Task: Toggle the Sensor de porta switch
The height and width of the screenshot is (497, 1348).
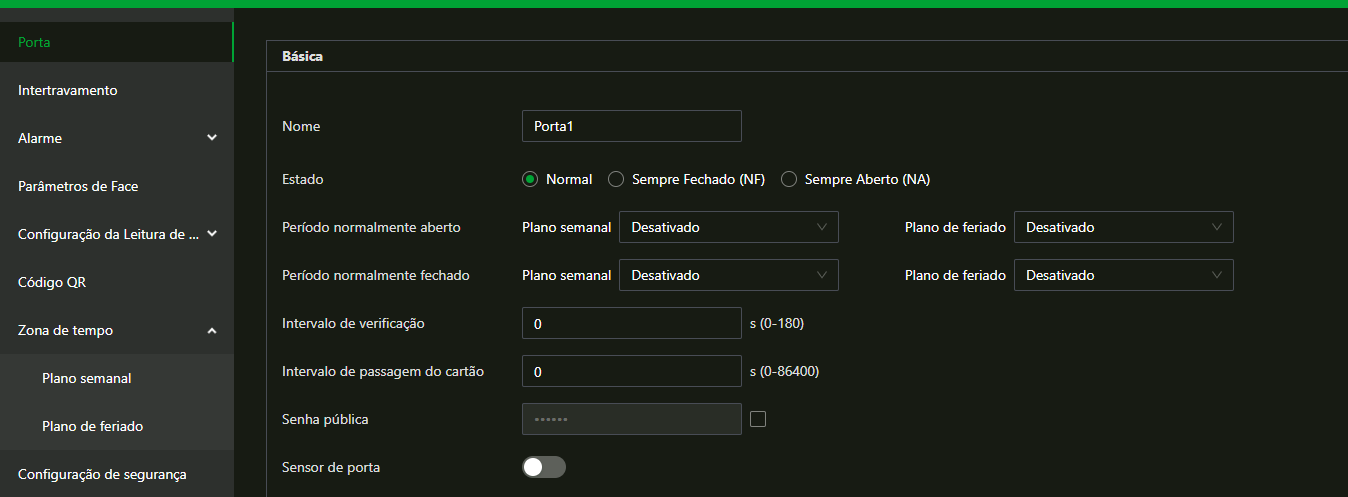Action: click(544, 467)
